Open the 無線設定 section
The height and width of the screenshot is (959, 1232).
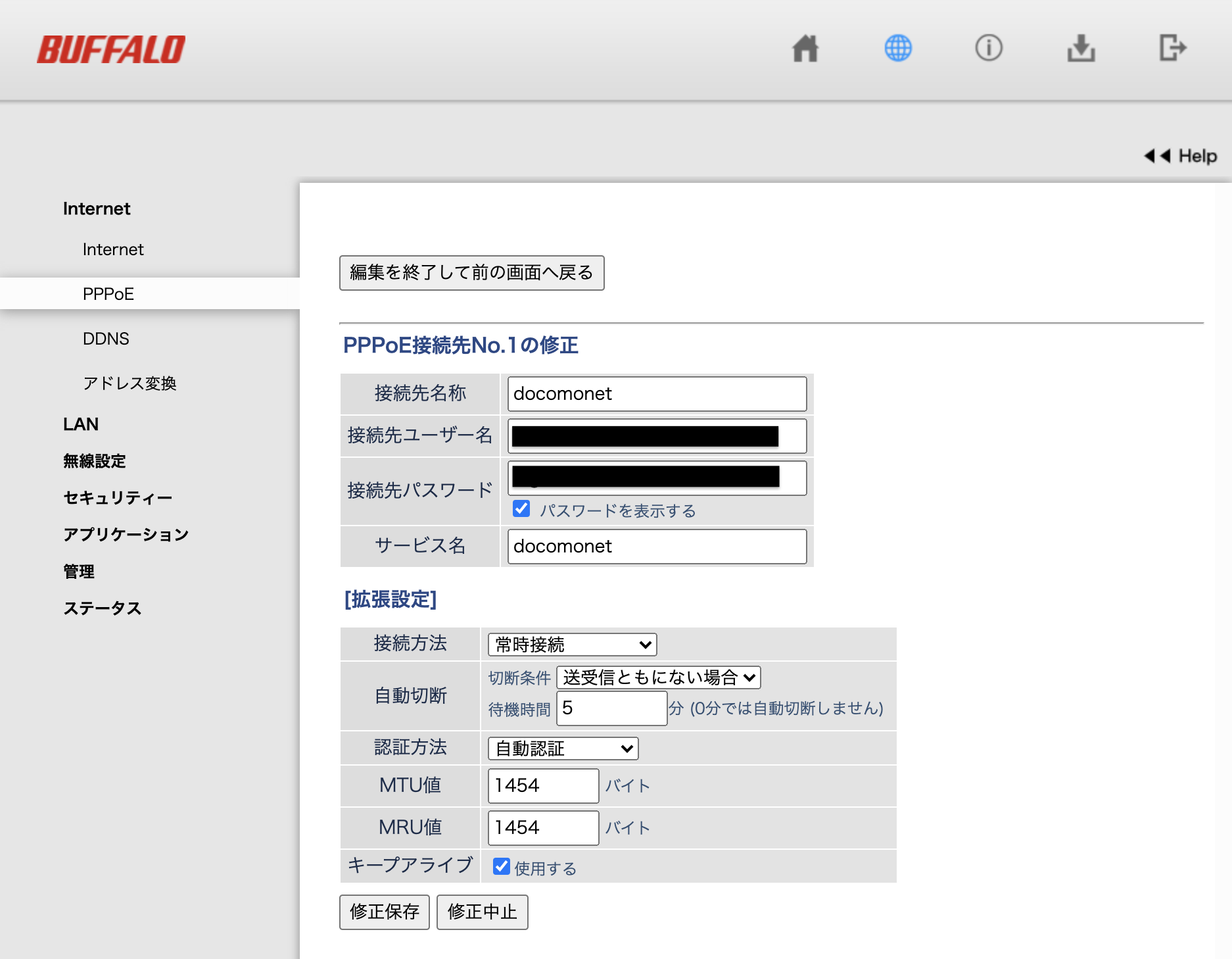[95, 461]
